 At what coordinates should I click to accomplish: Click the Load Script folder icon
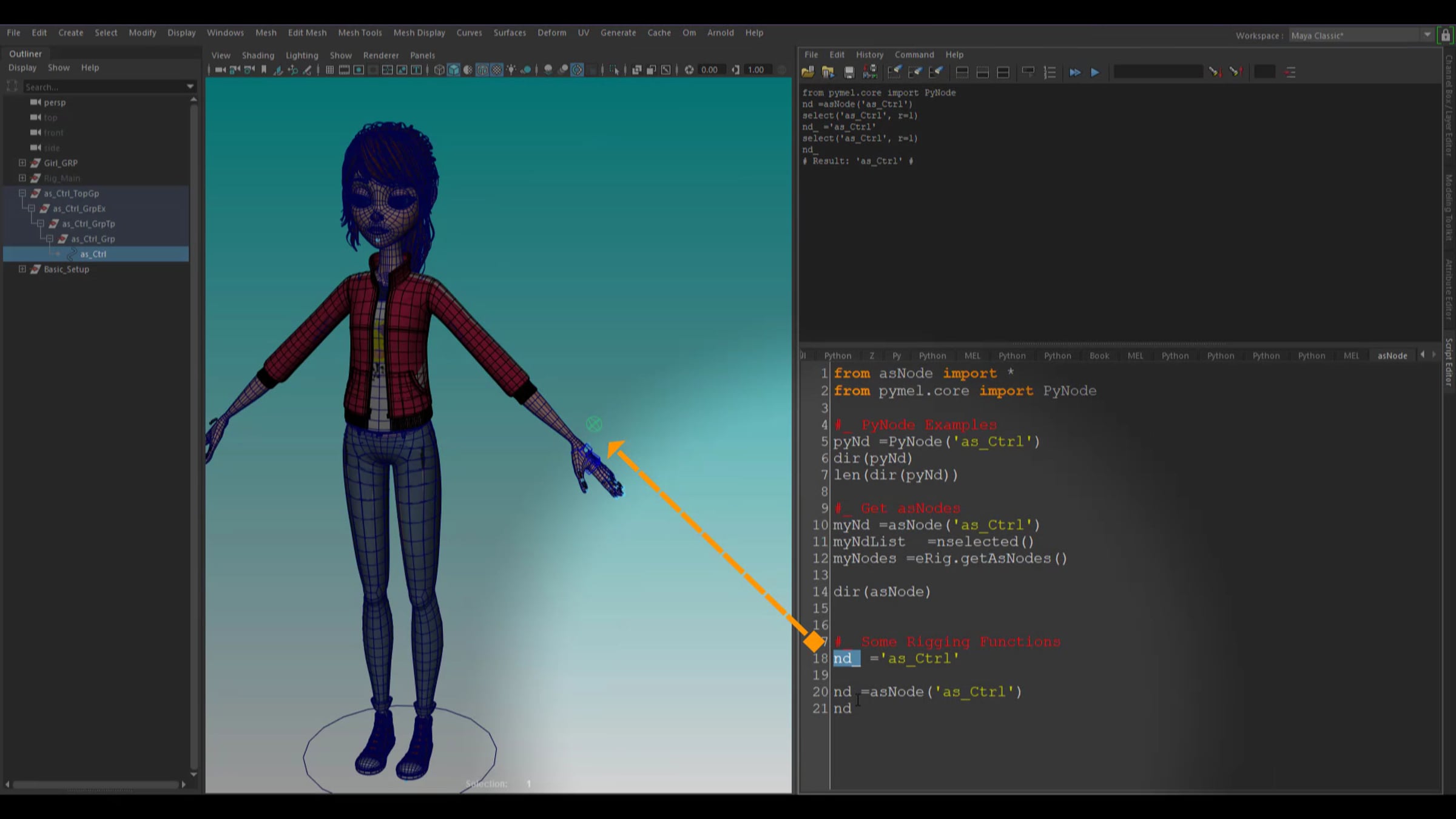click(x=807, y=72)
